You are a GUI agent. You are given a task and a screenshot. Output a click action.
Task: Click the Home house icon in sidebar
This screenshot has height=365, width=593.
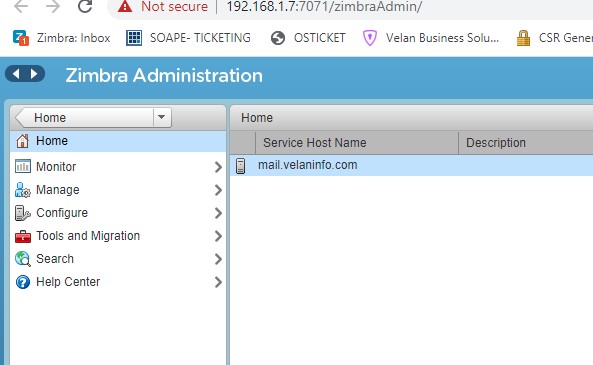[22, 141]
